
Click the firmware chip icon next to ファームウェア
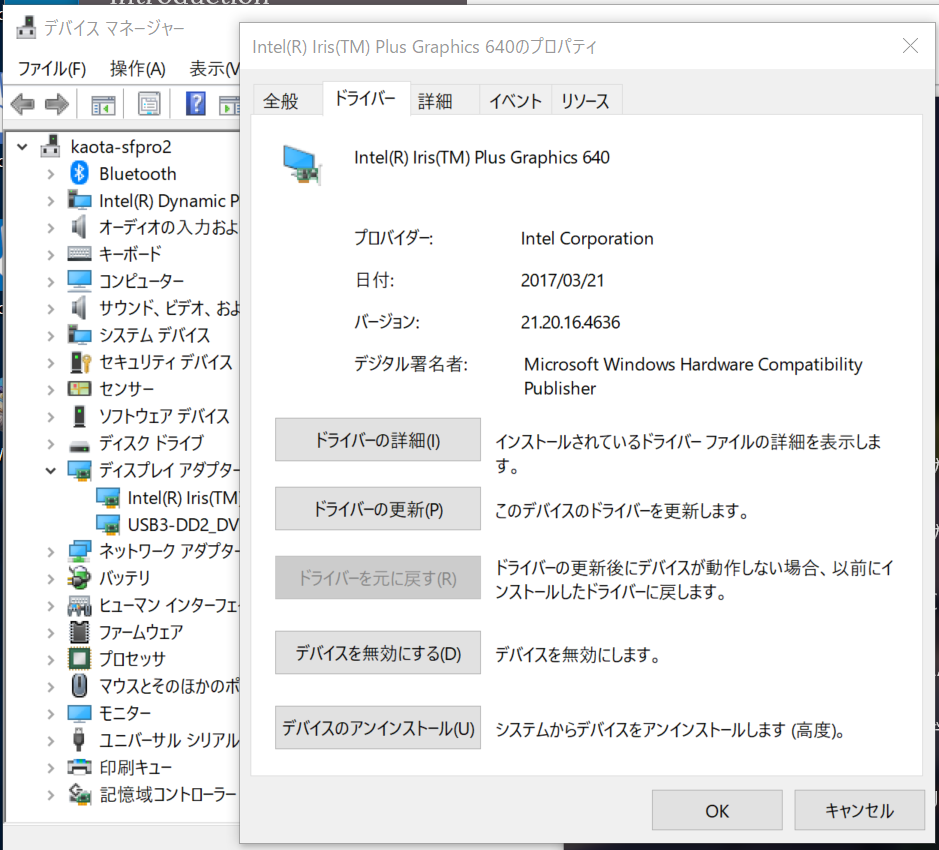(x=79, y=631)
